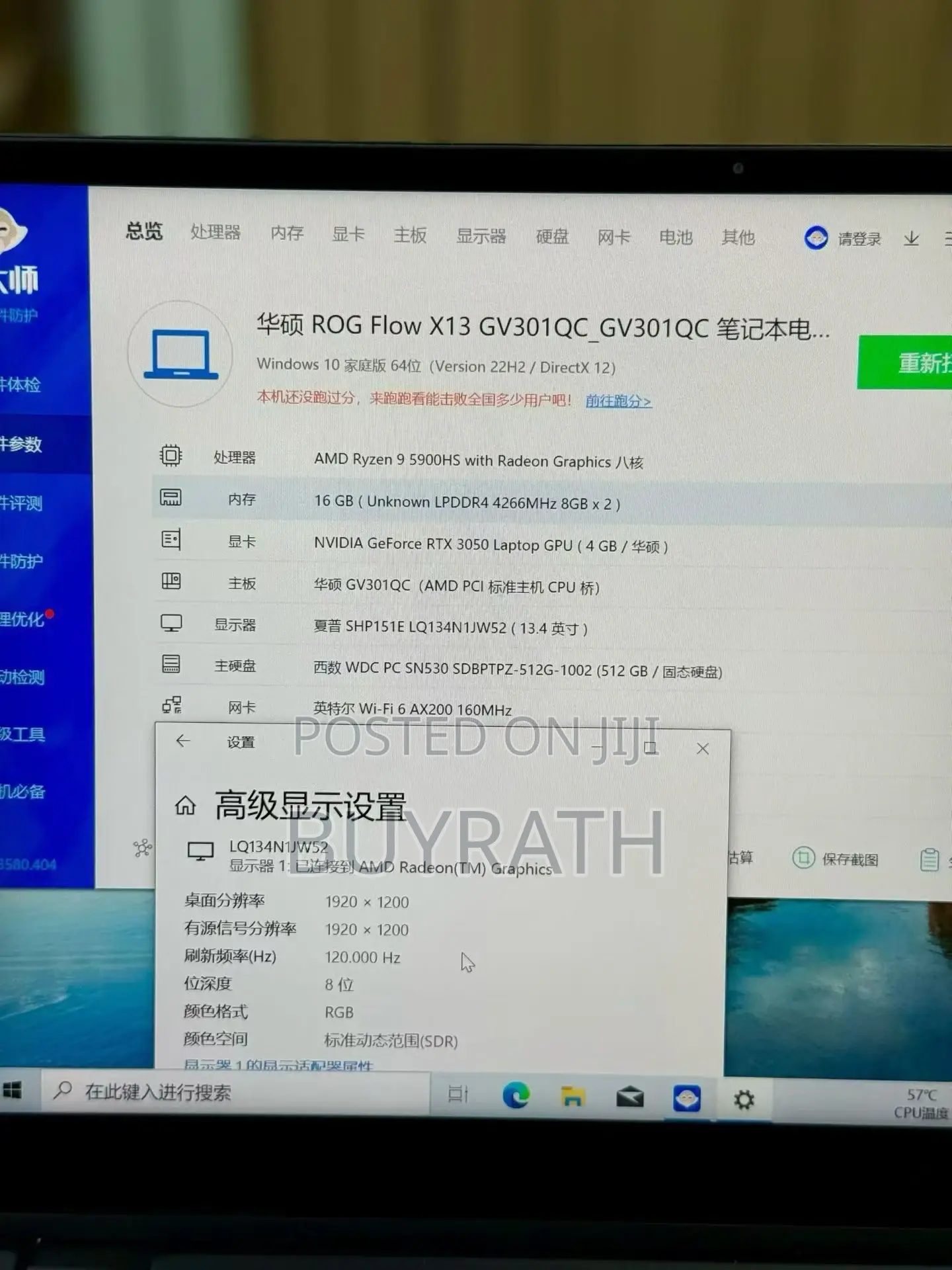Select 英特尔 Wi-Fi 6 AX200 text
The width and height of the screenshot is (952, 1270).
point(413,709)
